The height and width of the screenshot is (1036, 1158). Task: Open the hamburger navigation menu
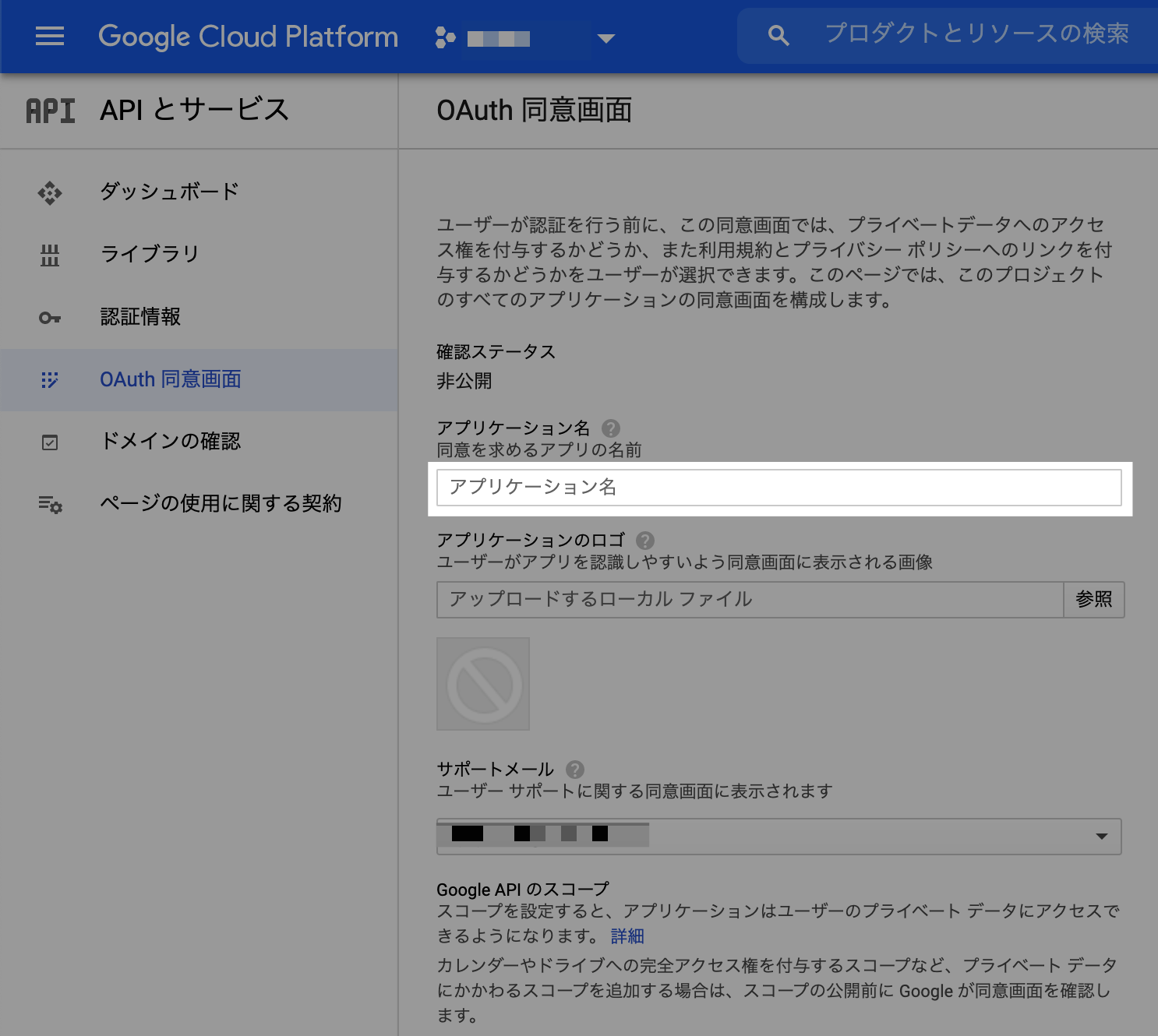(x=50, y=37)
